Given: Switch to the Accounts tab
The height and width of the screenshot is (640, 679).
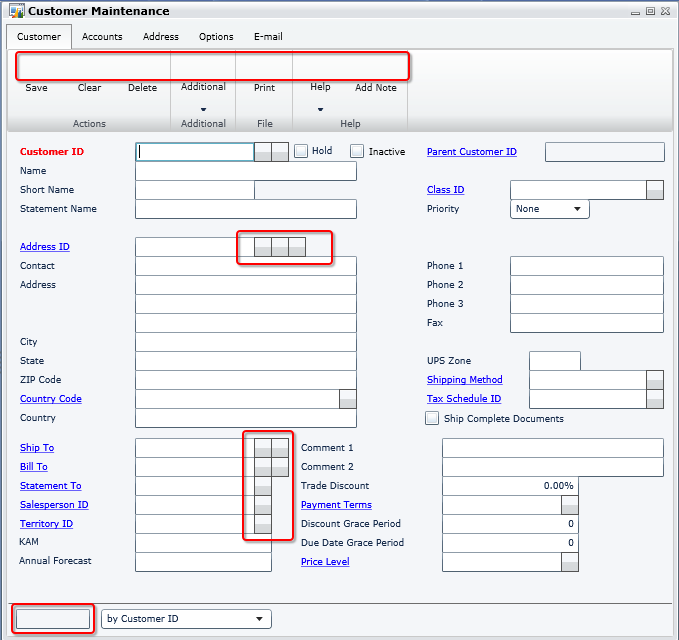Looking at the screenshot, I should click(x=102, y=37).
